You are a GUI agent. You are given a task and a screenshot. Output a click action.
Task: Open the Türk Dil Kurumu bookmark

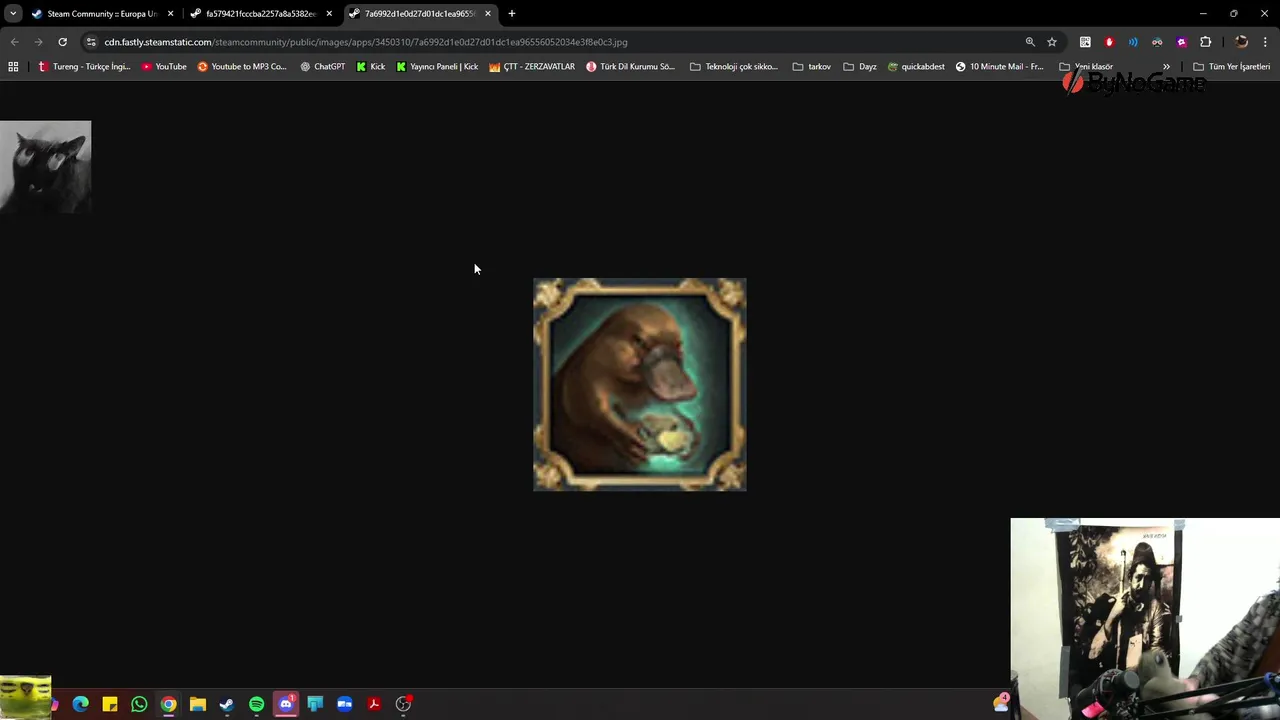(630, 67)
